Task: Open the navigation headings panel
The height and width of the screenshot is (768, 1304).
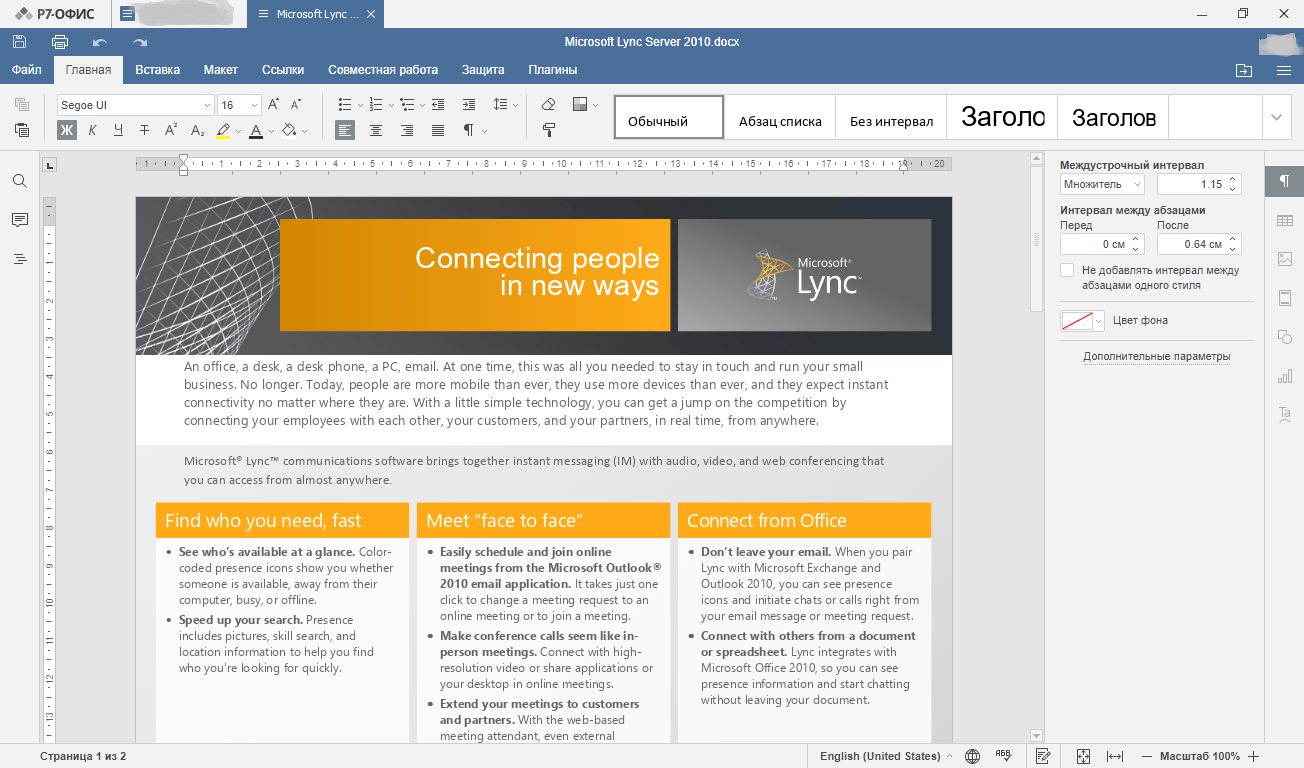Action: click(20, 259)
